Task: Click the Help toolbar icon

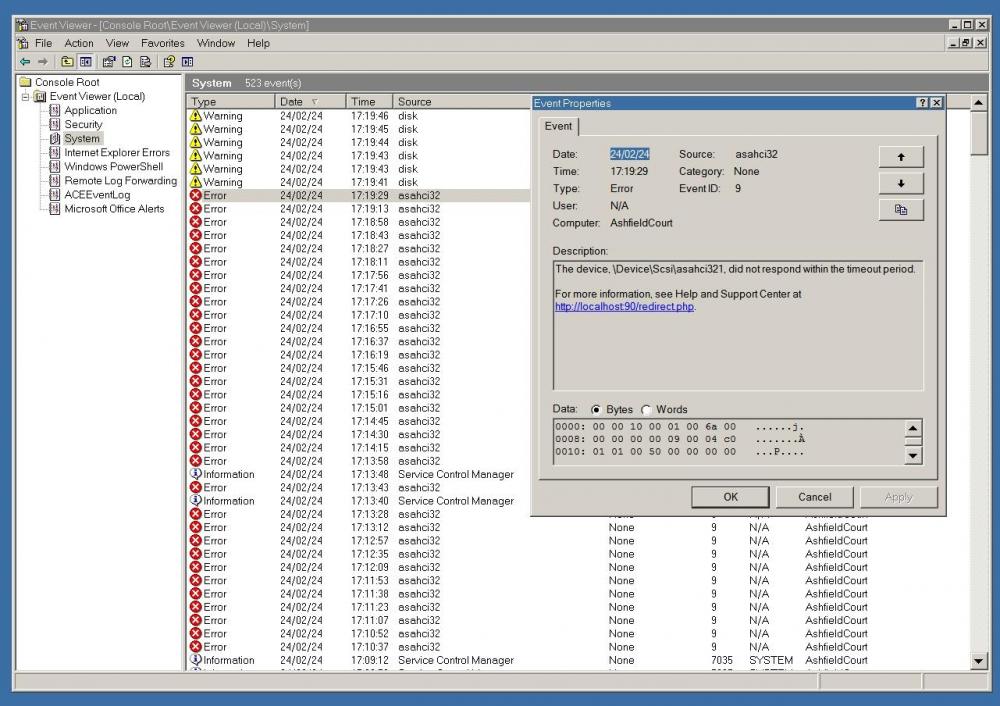Action: pyautogui.click(x=169, y=62)
